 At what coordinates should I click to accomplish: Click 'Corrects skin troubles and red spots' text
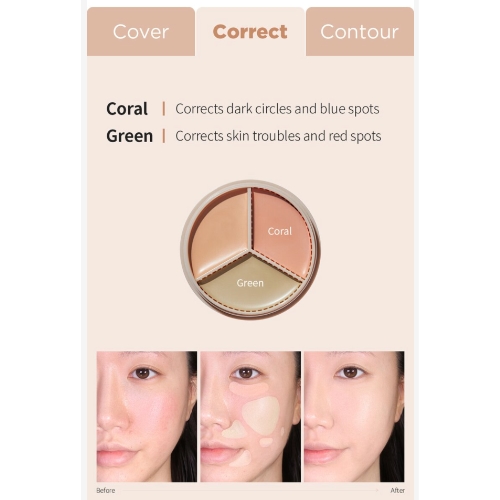pyautogui.click(x=278, y=136)
